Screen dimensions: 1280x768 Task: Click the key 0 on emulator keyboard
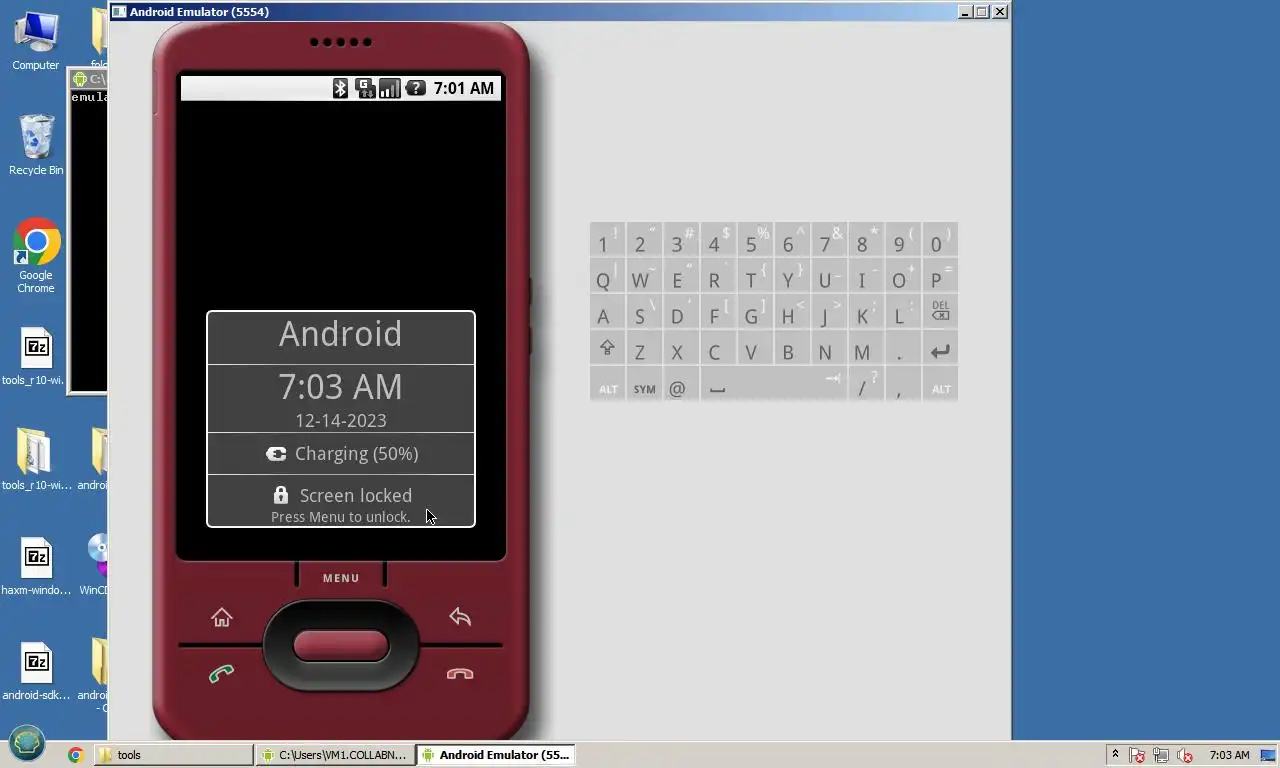[x=940, y=241]
